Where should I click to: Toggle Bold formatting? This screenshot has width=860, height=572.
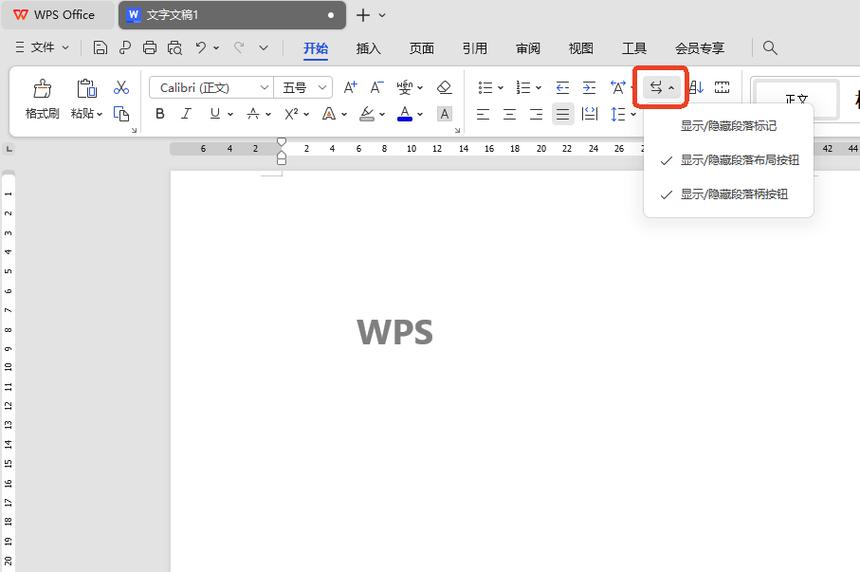[x=160, y=114]
